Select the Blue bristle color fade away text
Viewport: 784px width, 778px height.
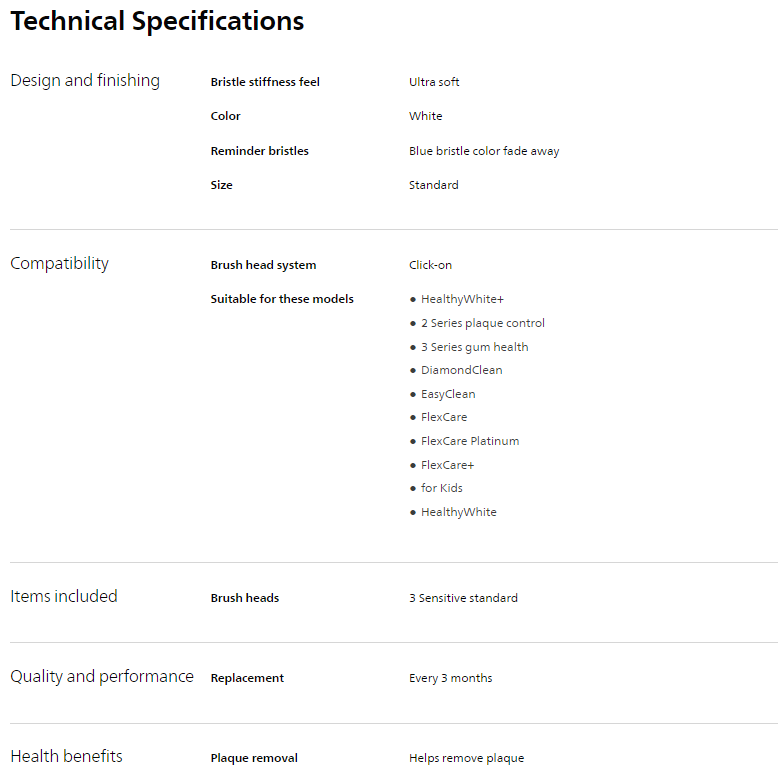484,151
